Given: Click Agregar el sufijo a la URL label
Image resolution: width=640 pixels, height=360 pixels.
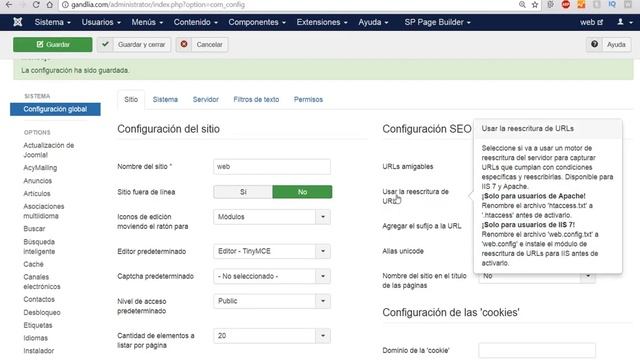Looking at the screenshot, I should (x=422, y=226).
